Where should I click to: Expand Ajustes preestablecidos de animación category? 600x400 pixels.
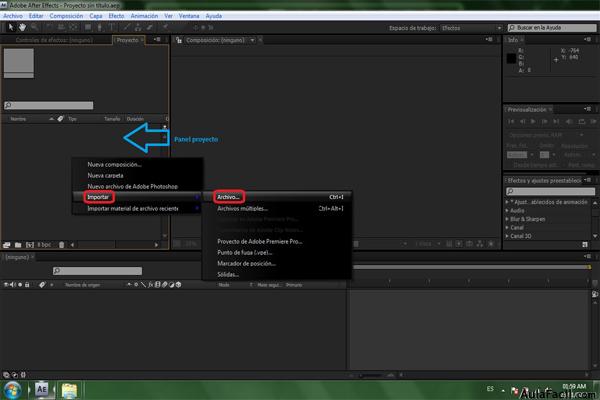coord(507,202)
